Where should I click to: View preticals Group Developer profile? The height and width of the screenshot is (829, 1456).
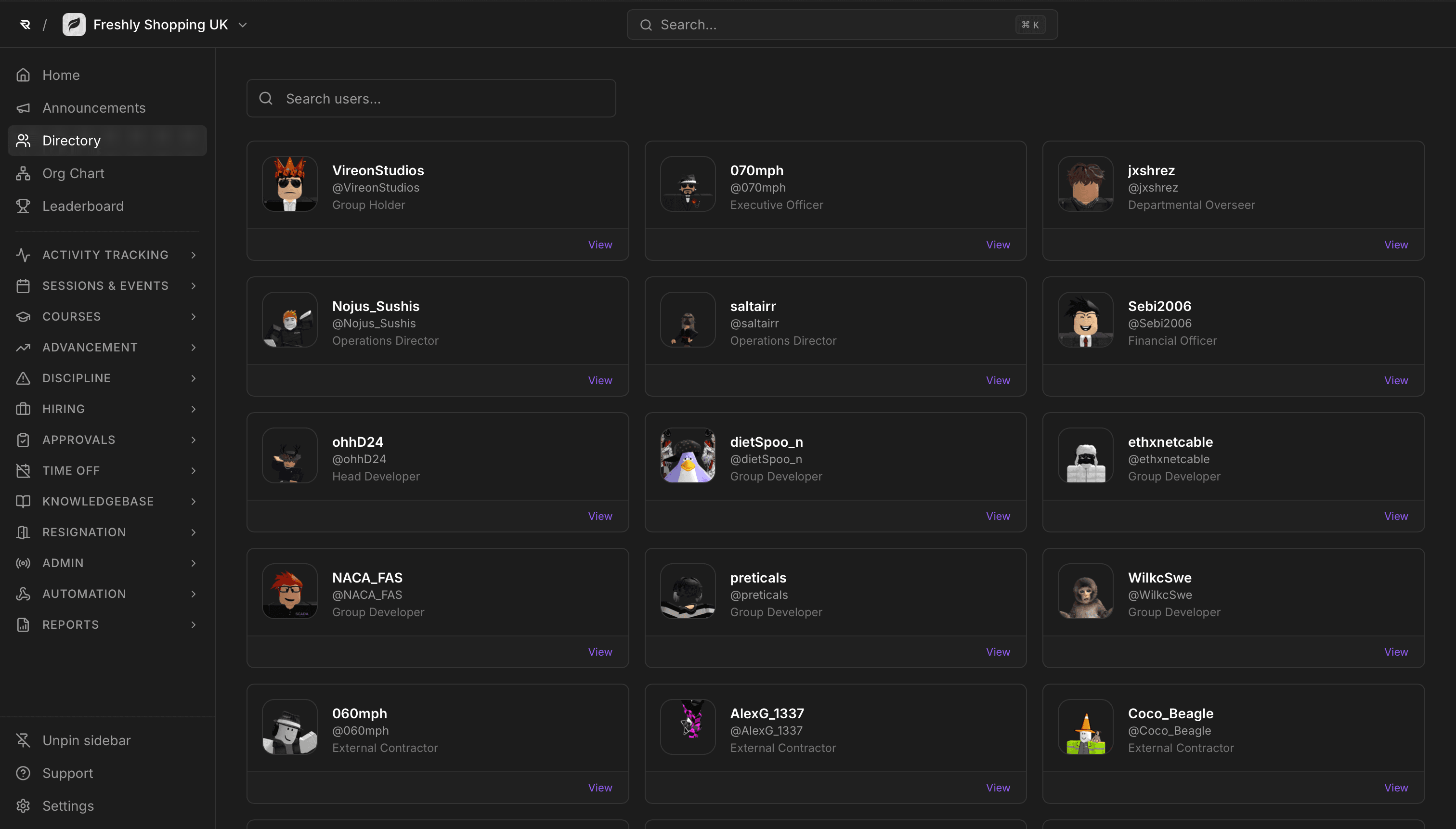(x=998, y=652)
